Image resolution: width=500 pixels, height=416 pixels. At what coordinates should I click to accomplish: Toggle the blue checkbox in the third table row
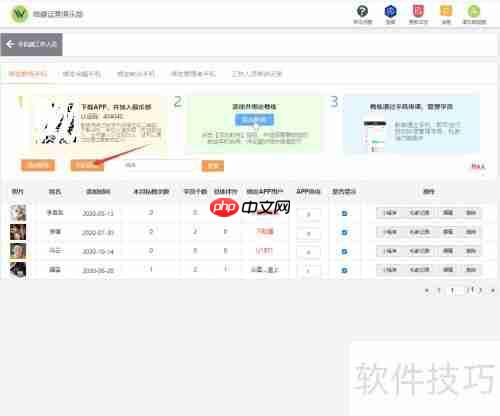coord(345,251)
